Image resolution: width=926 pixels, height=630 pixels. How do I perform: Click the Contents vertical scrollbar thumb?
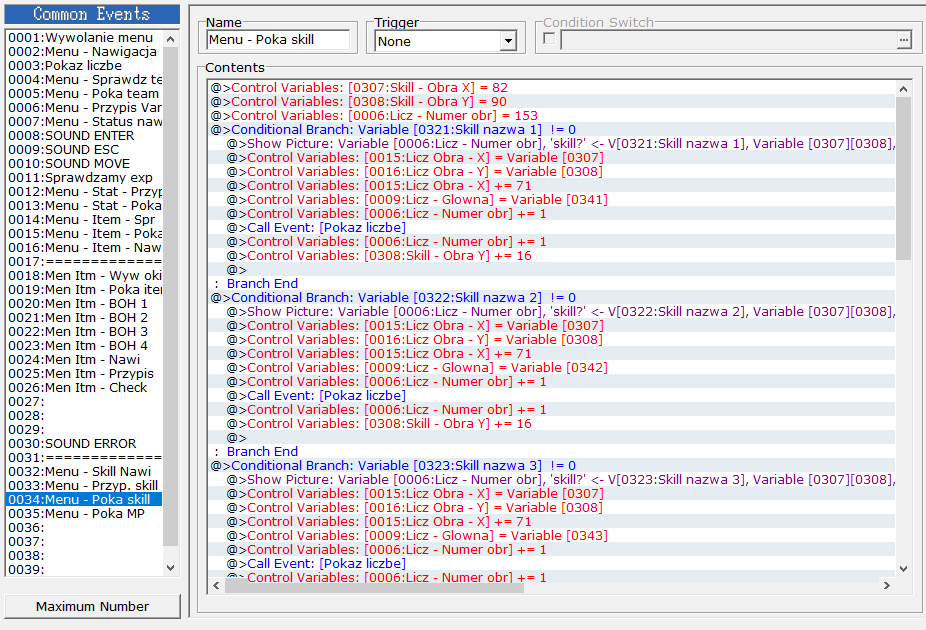tap(903, 178)
